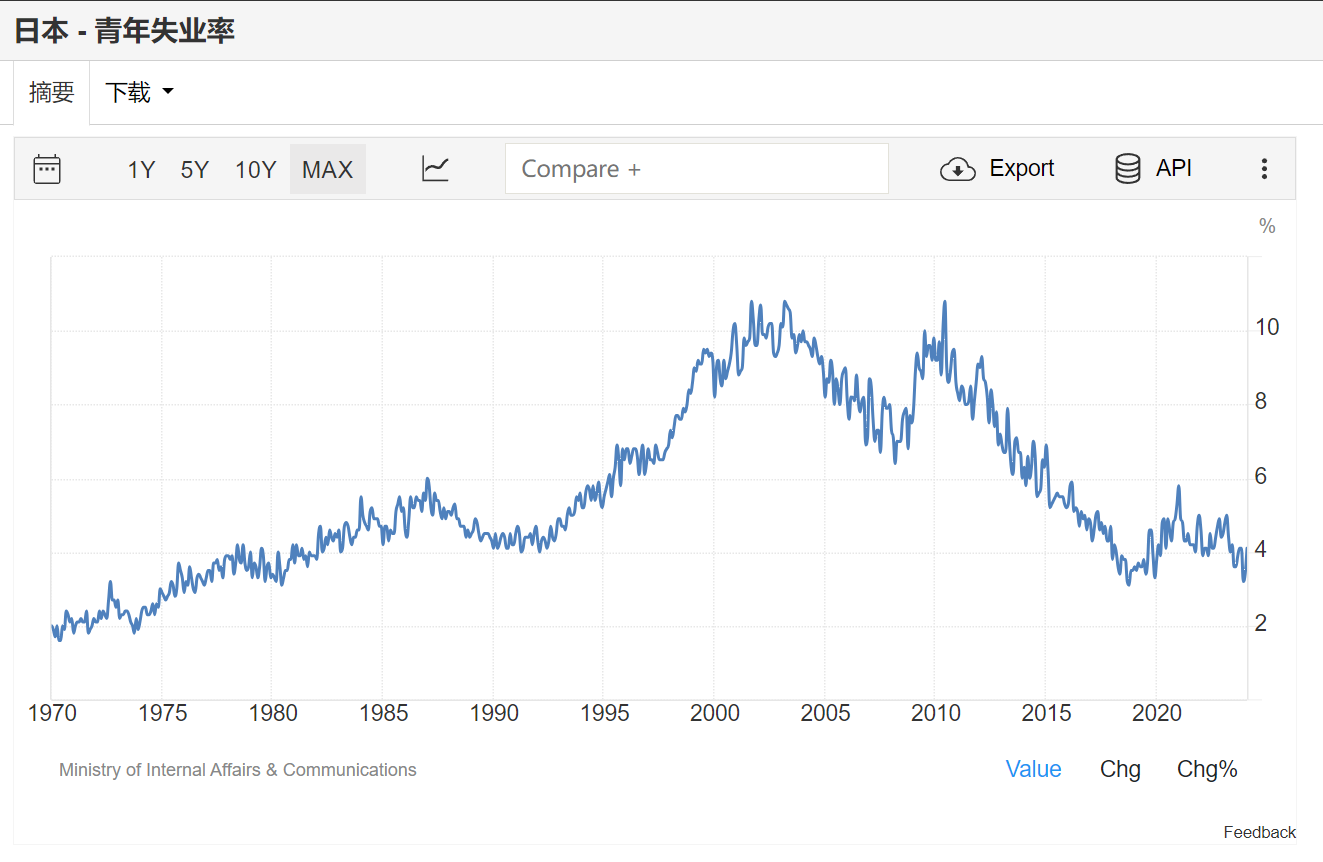This screenshot has width=1323, height=862.
Task: Open the calendar date range picker
Action: [x=47, y=169]
